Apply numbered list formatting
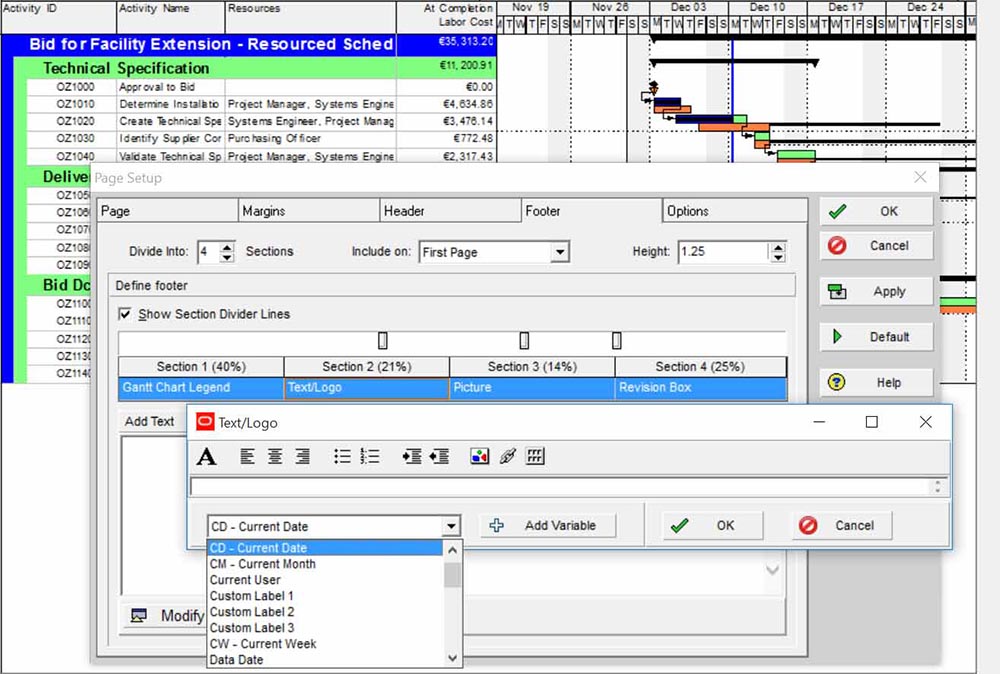This screenshot has width=1000, height=674. (370, 457)
